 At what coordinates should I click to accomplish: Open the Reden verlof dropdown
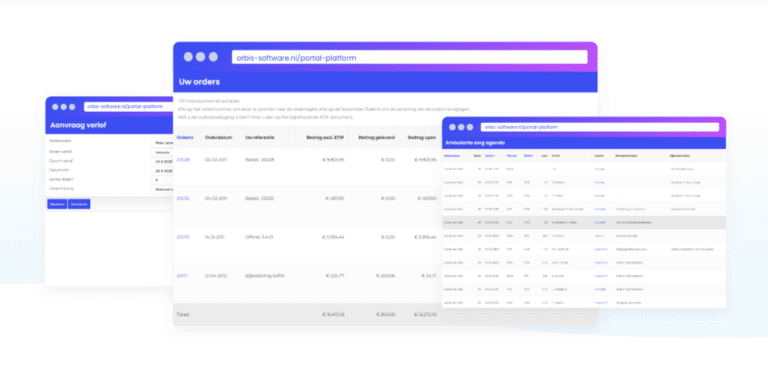point(162,152)
